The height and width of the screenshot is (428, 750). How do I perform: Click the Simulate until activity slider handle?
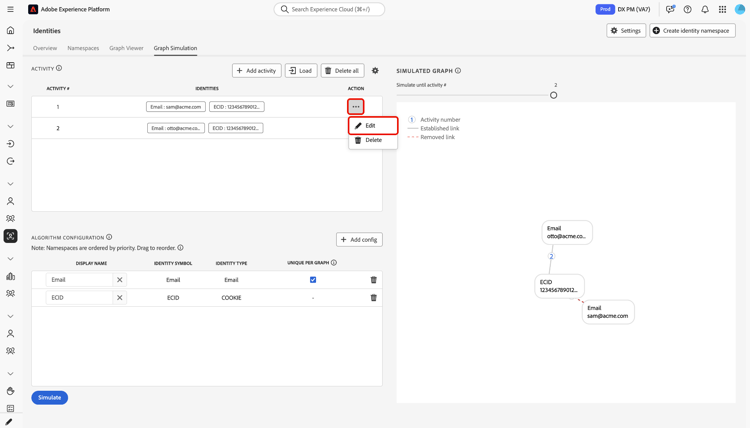coord(553,95)
